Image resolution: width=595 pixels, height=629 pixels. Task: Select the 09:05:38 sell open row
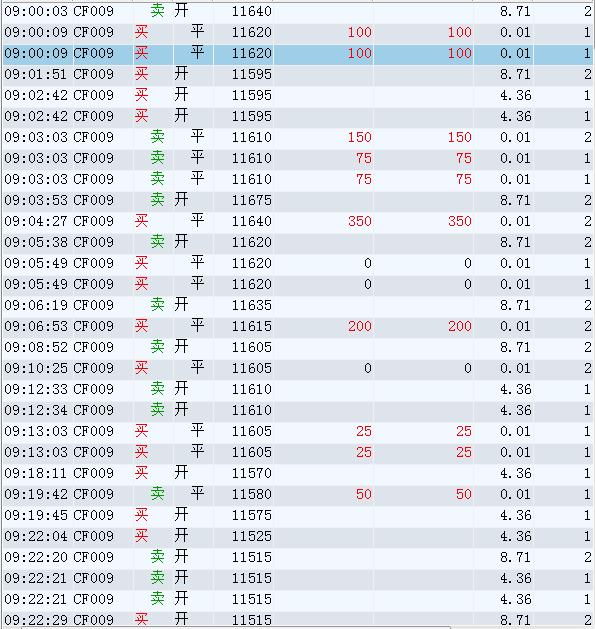click(298, 243)
